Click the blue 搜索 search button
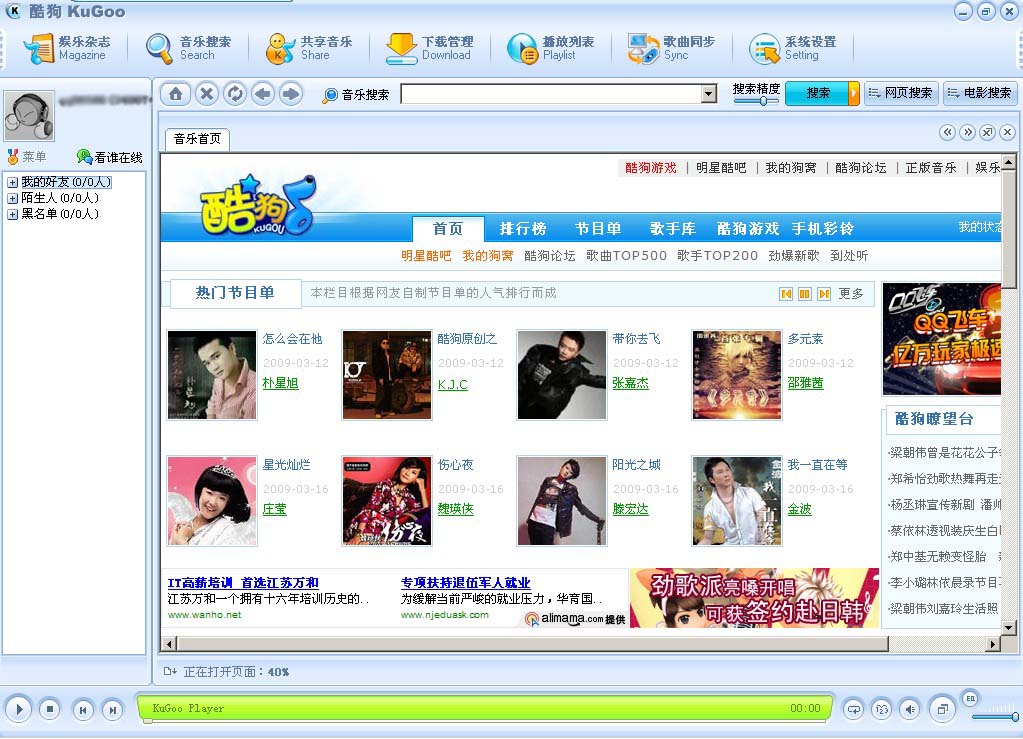This screenshot has height=739, width=1023. [x=817, y=93]
